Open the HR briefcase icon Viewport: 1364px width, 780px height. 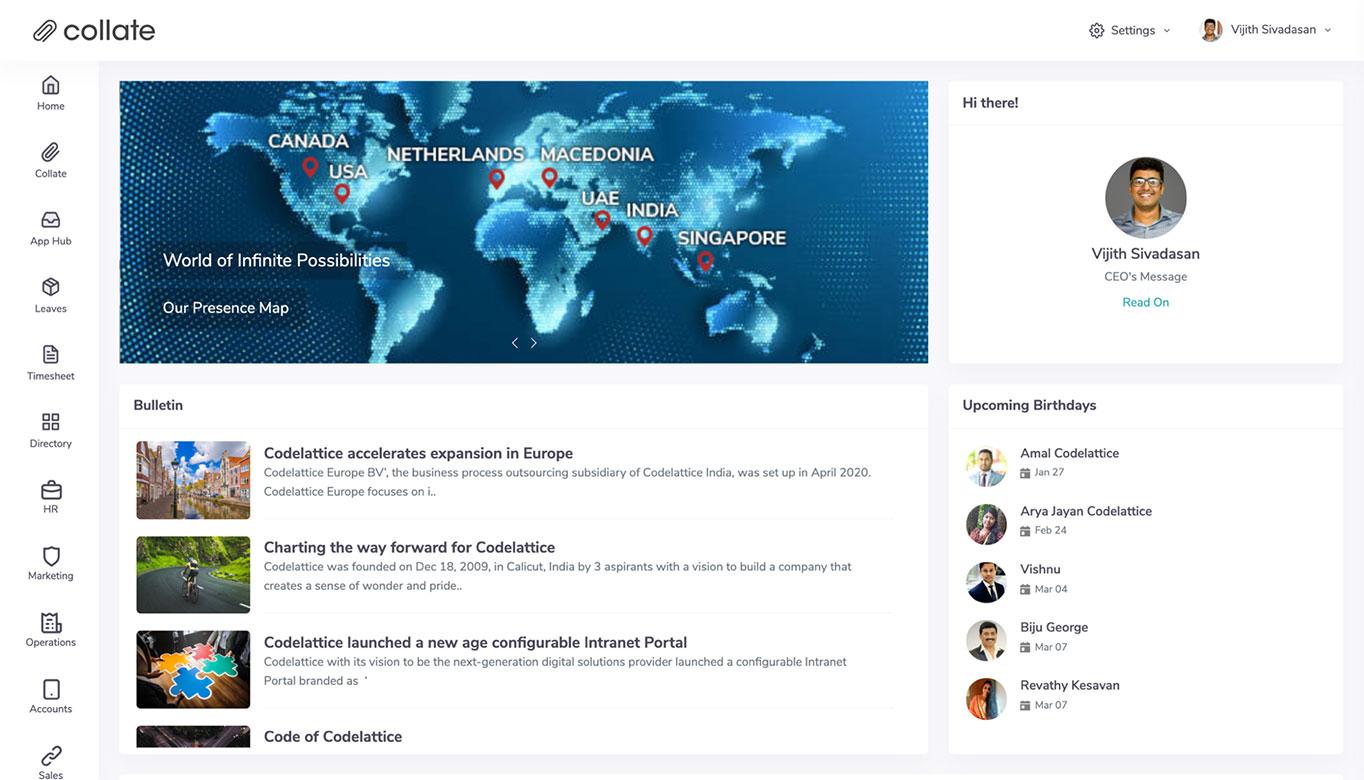[x=51, y=489]
